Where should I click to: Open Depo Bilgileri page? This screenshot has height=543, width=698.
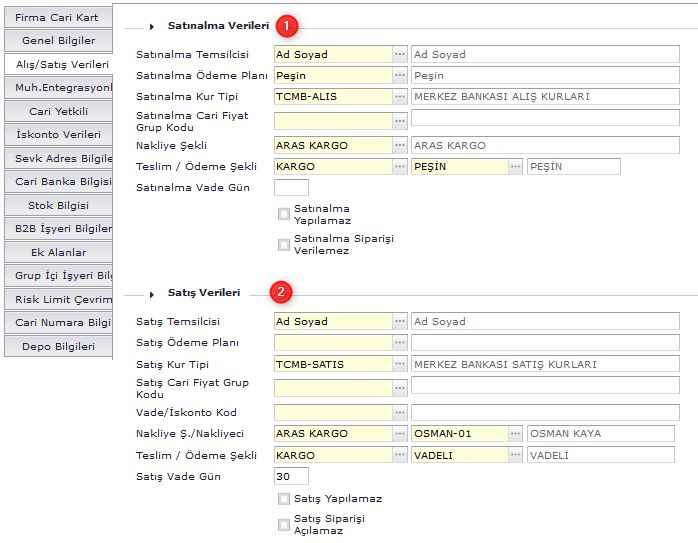point(57,346)
